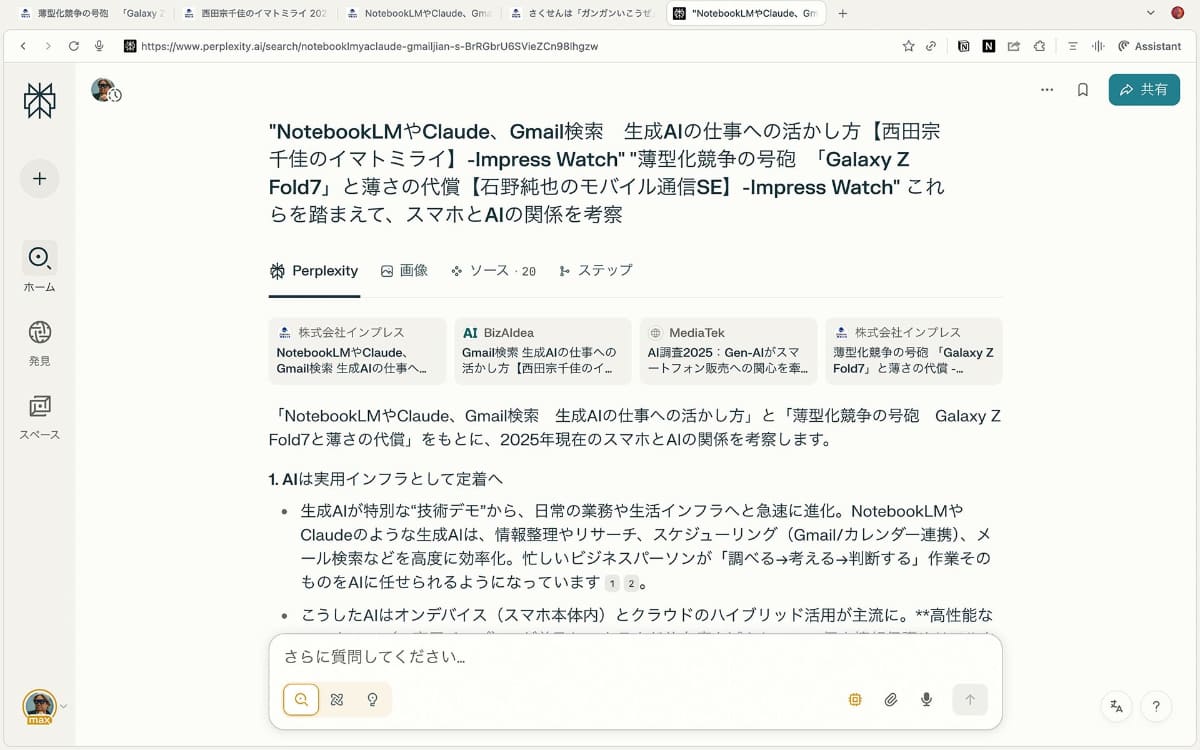The height and width of the screenshot is (750, 1200).
Task: Open the browser share icon
Action: point(1014,46)
